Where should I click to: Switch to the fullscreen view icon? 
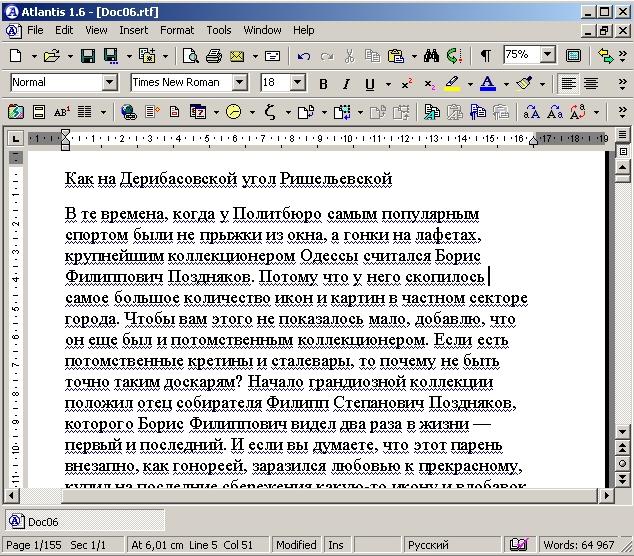pyautogui.click(x=573, y=55)
